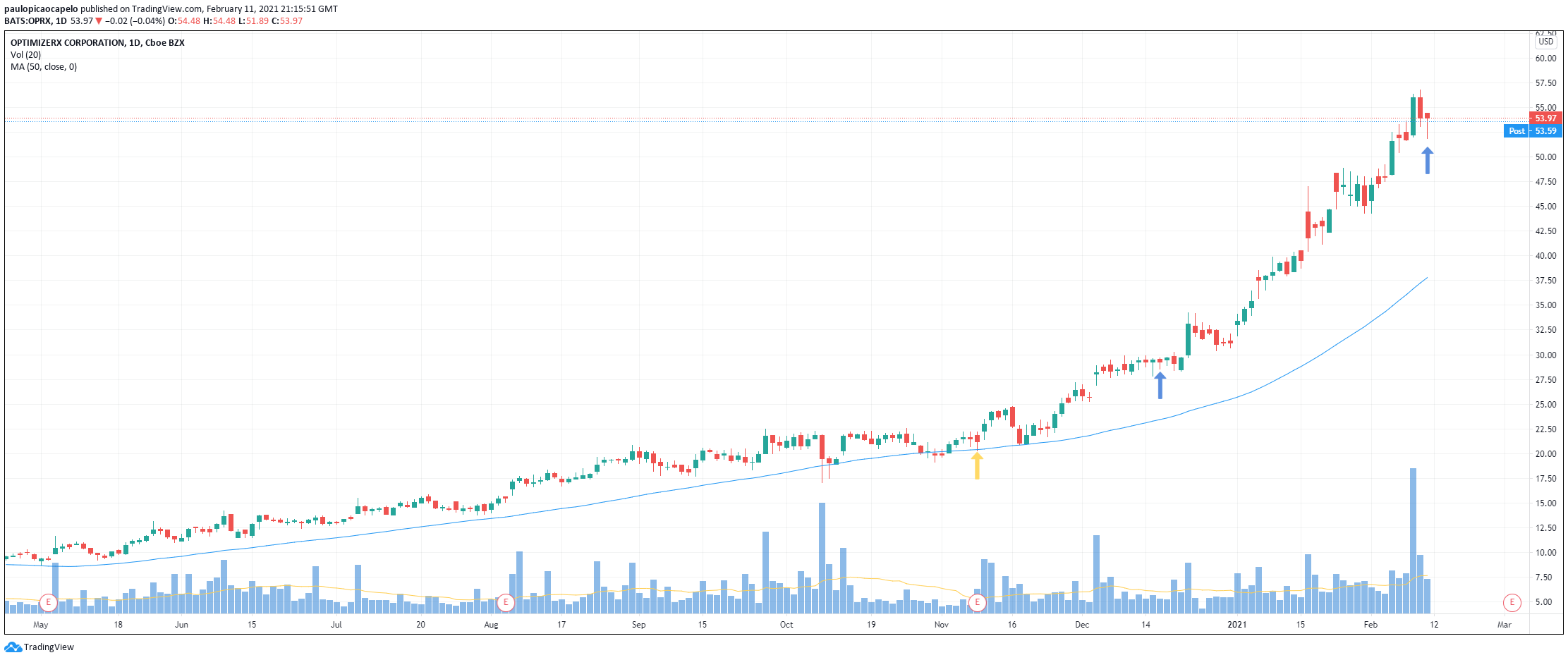This screenshot has width=1568, height=660.
Task: Click the BATS:OPRX, 1D symbol header
Action: (x=35, y=21)
